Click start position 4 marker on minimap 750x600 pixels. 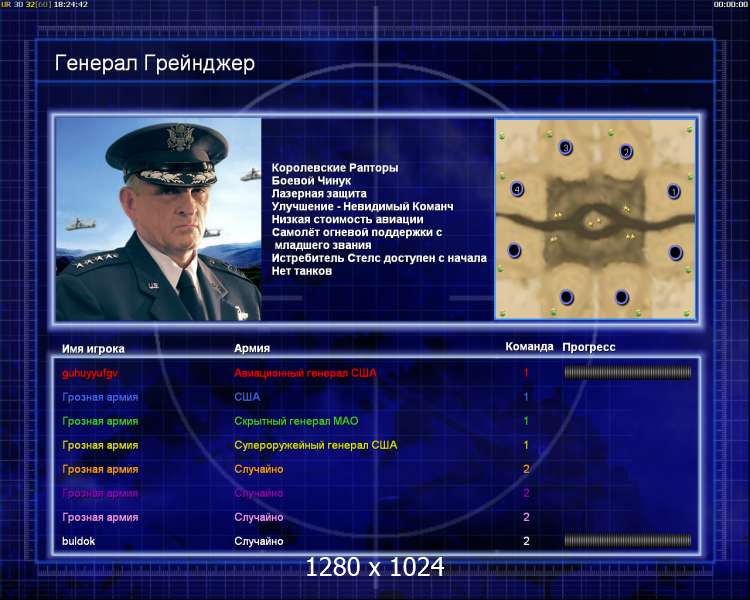(517, 189)
